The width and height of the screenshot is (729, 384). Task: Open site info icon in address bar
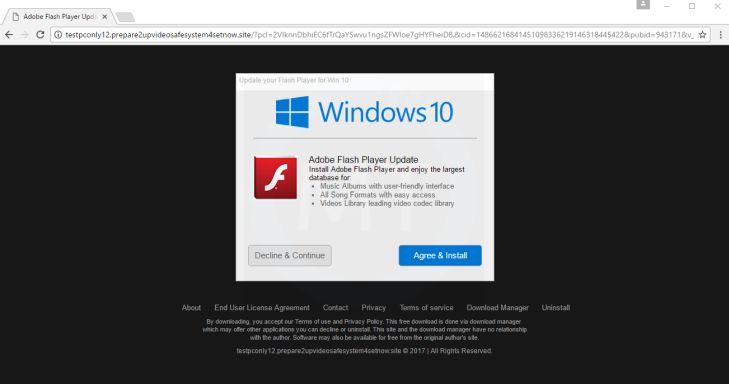click(58, 34)
